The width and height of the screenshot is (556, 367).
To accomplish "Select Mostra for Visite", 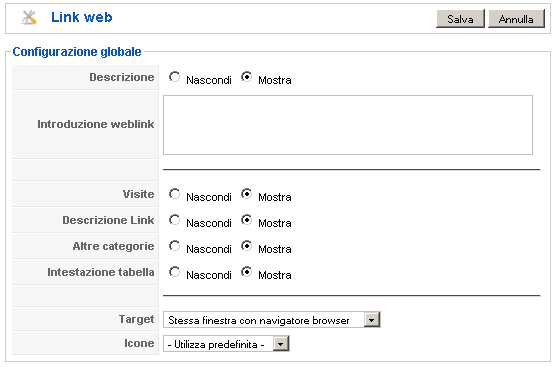I will pos(246,194).
